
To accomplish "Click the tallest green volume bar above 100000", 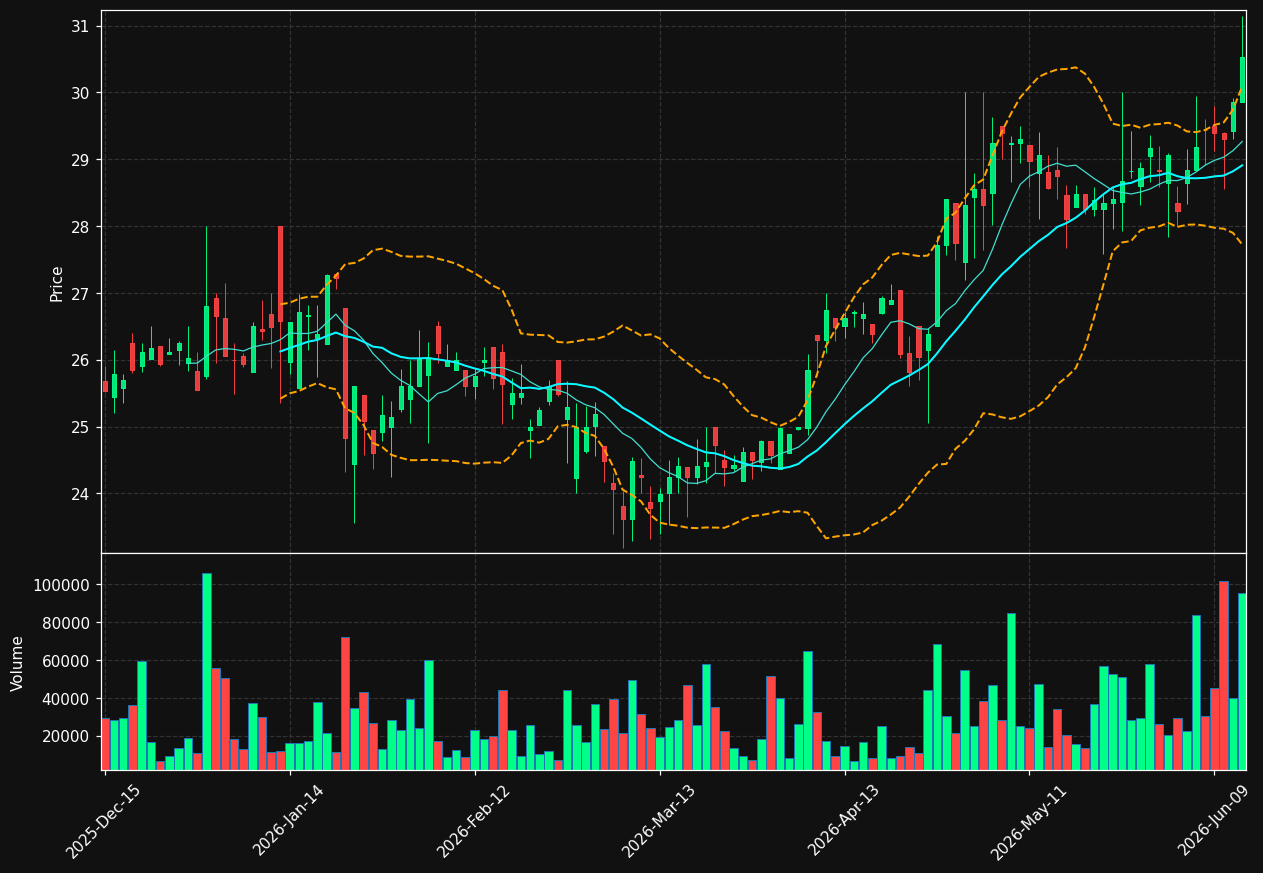I will click(207, 671).
